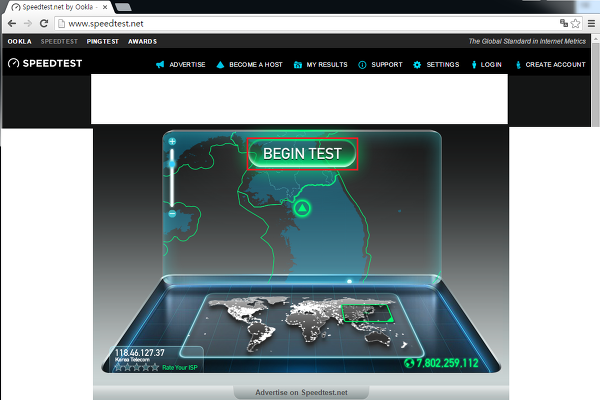
Task: Click the BEGIN TEST button
Action: pos(302,153)
